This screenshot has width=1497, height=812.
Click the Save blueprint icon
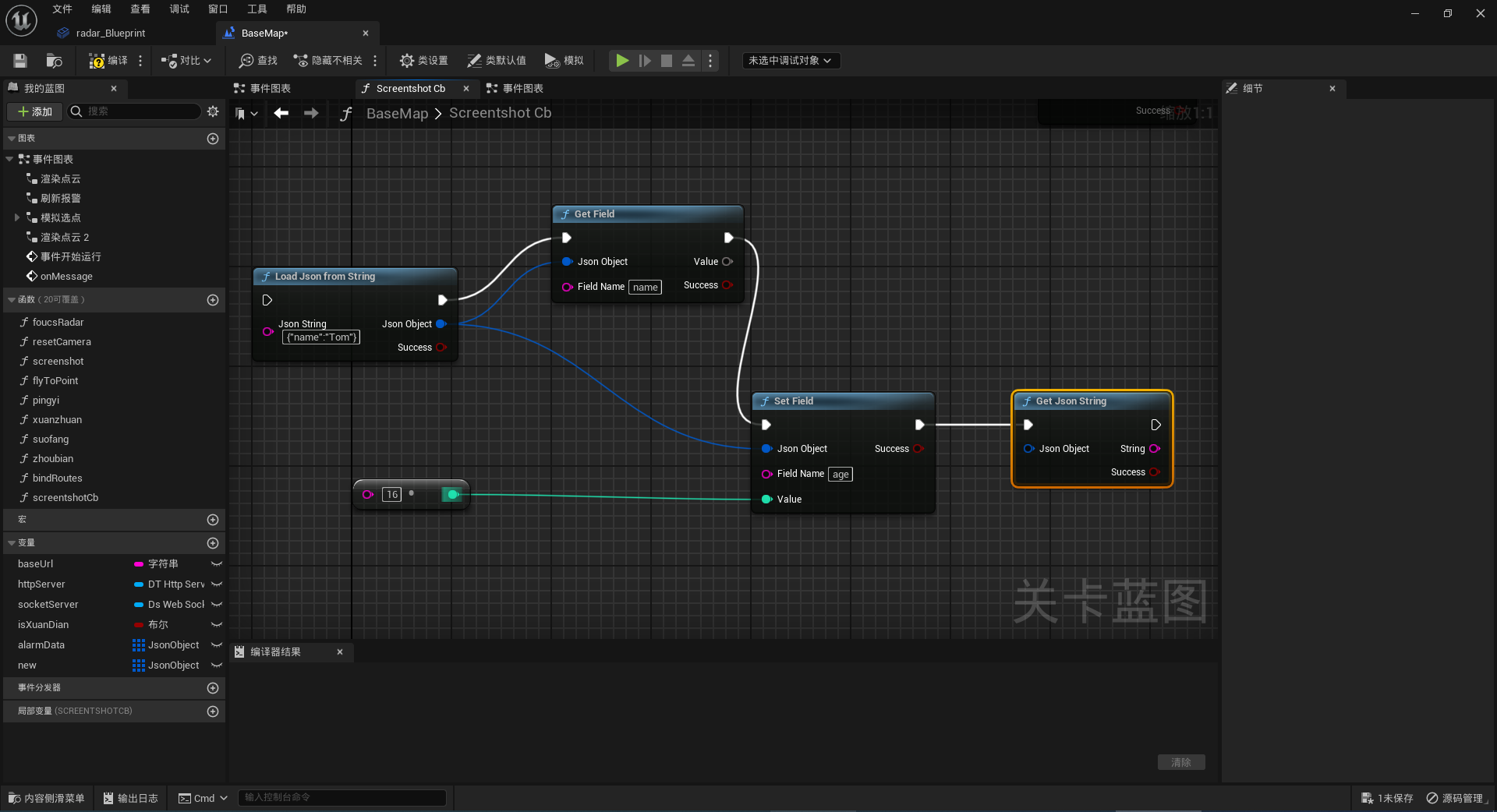20,61
